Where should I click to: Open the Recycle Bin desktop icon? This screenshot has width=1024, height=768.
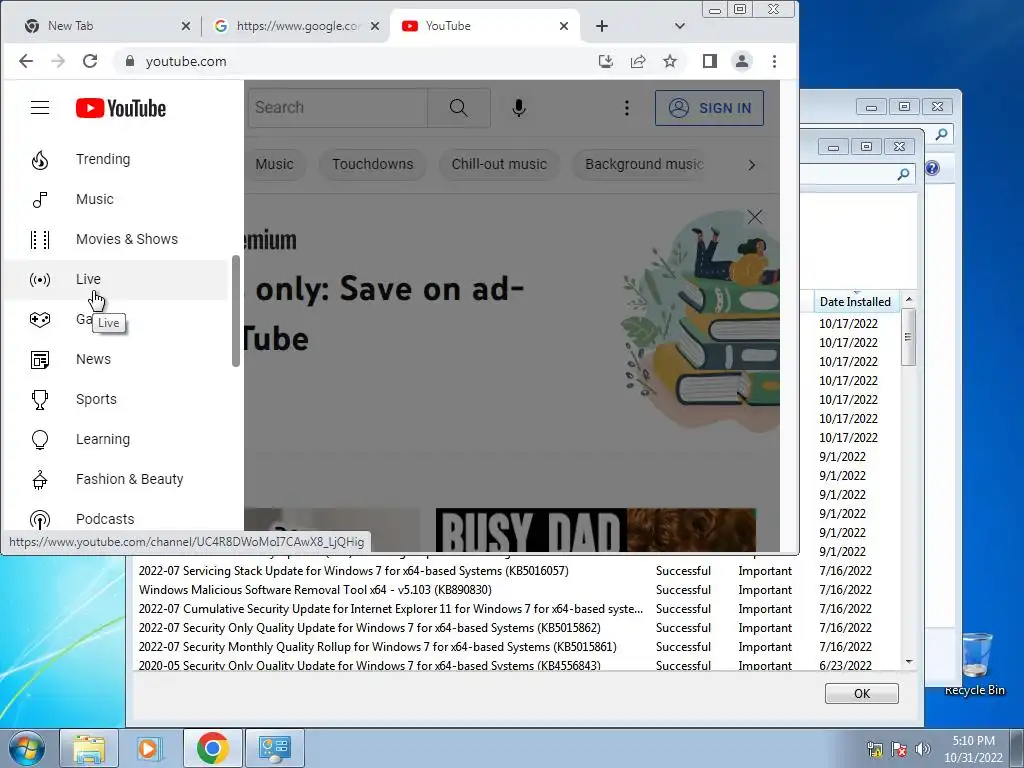pyautogui.click(x=974, y=664)
